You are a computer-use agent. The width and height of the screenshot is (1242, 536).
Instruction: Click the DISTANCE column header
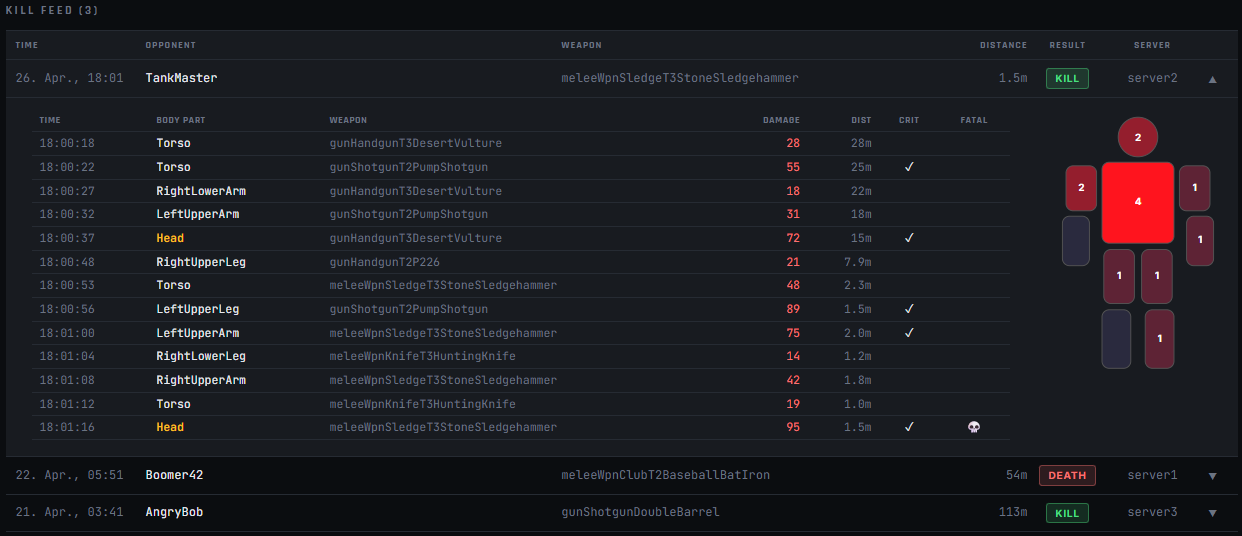point(1003,45)
